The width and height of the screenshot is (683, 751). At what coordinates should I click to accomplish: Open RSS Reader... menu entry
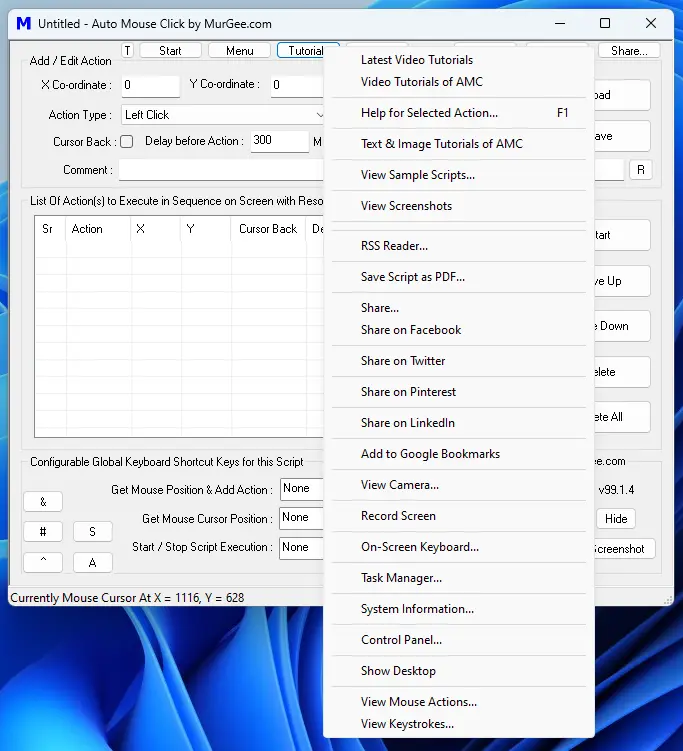click(394, 246)
